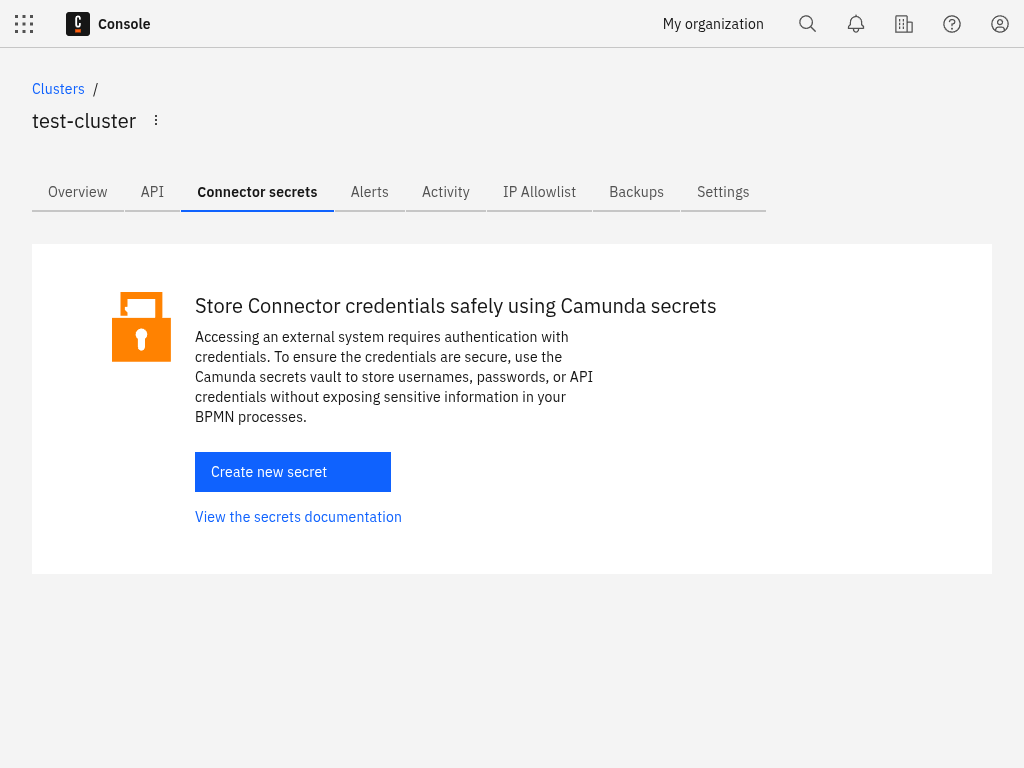Select the Connector secrets tab

pyautogui.click(x=257, y=192)
